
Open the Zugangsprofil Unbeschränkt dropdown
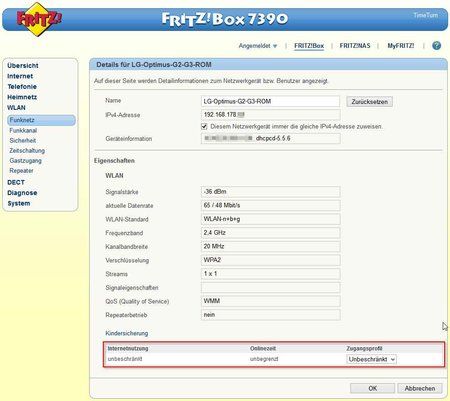(371, 359)
